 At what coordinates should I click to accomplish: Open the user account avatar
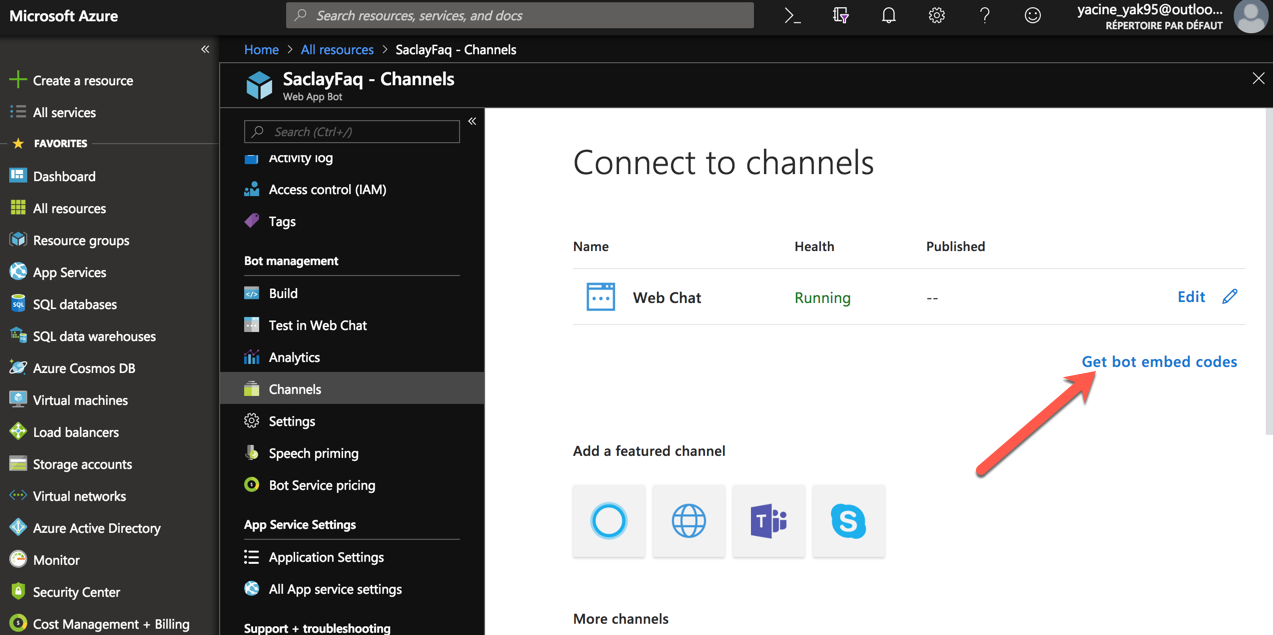[1250, 16]
